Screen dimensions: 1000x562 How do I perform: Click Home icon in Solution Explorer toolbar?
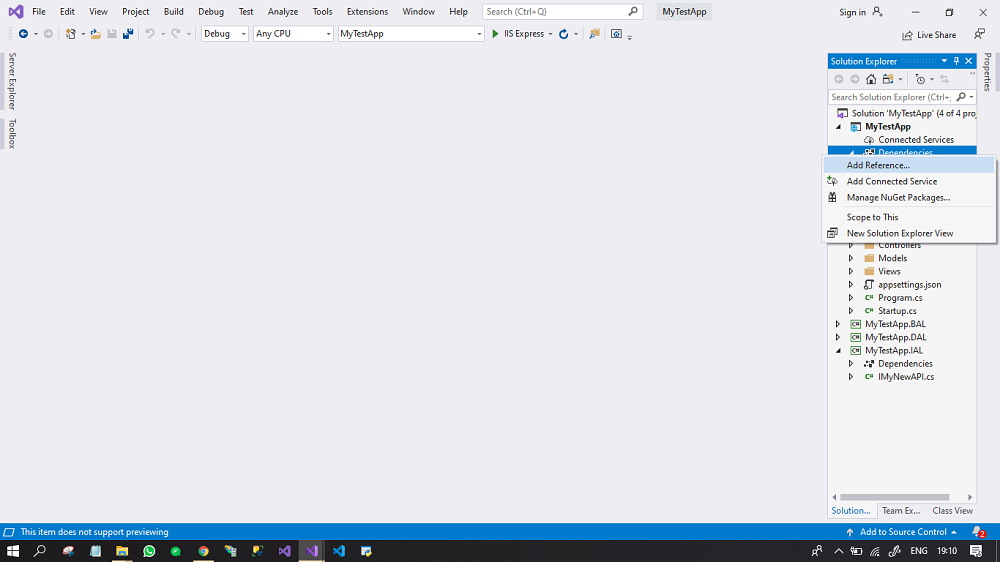(x=871, y=79)
